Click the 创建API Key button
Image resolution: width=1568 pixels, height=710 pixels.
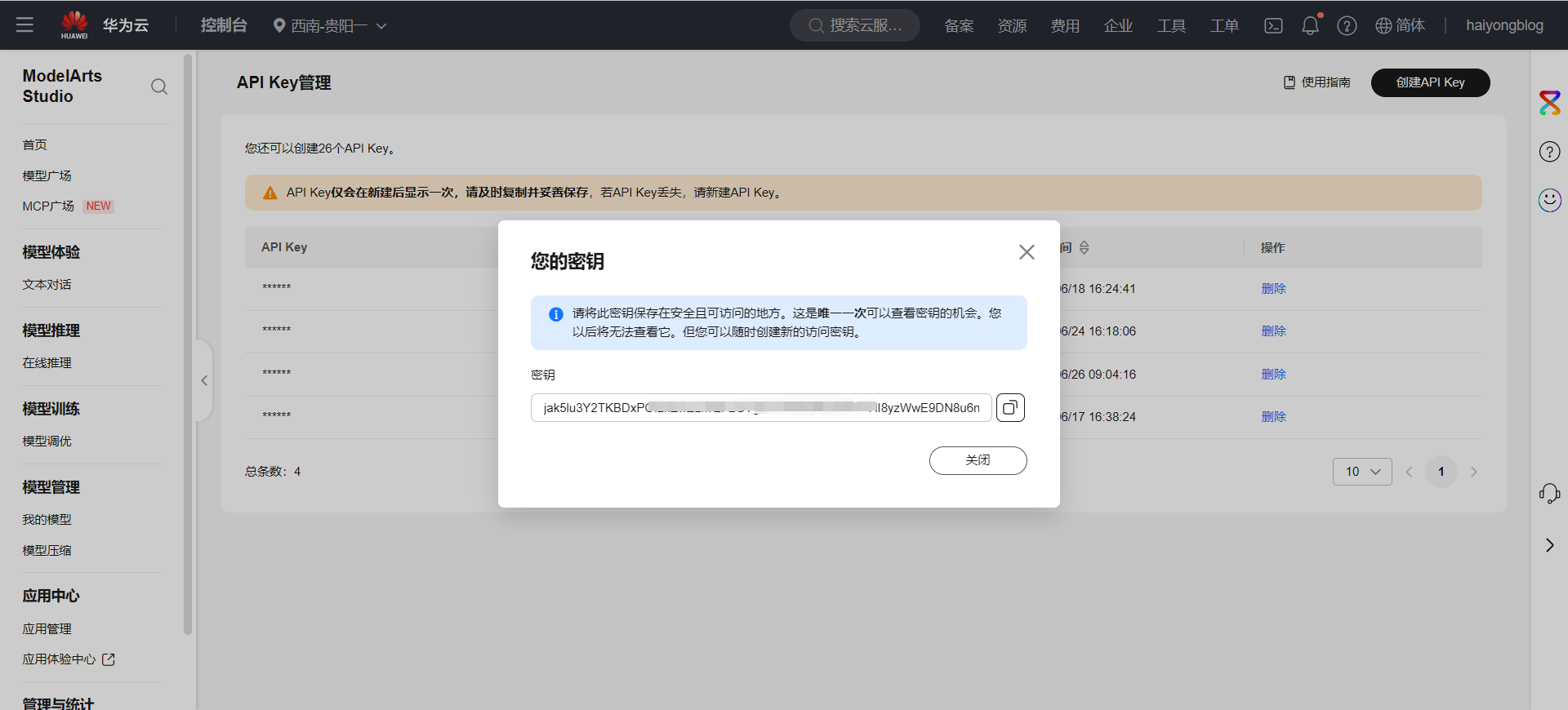coord(1430,82)
